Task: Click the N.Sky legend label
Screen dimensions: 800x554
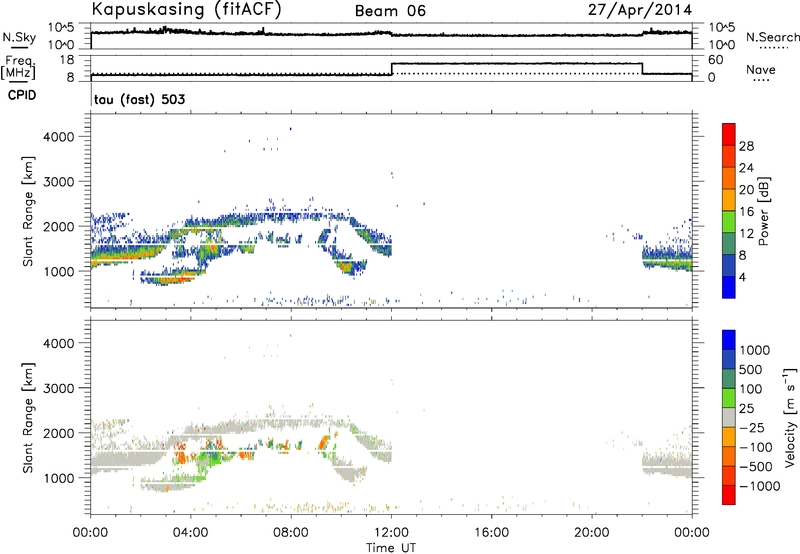Action: 19,37
